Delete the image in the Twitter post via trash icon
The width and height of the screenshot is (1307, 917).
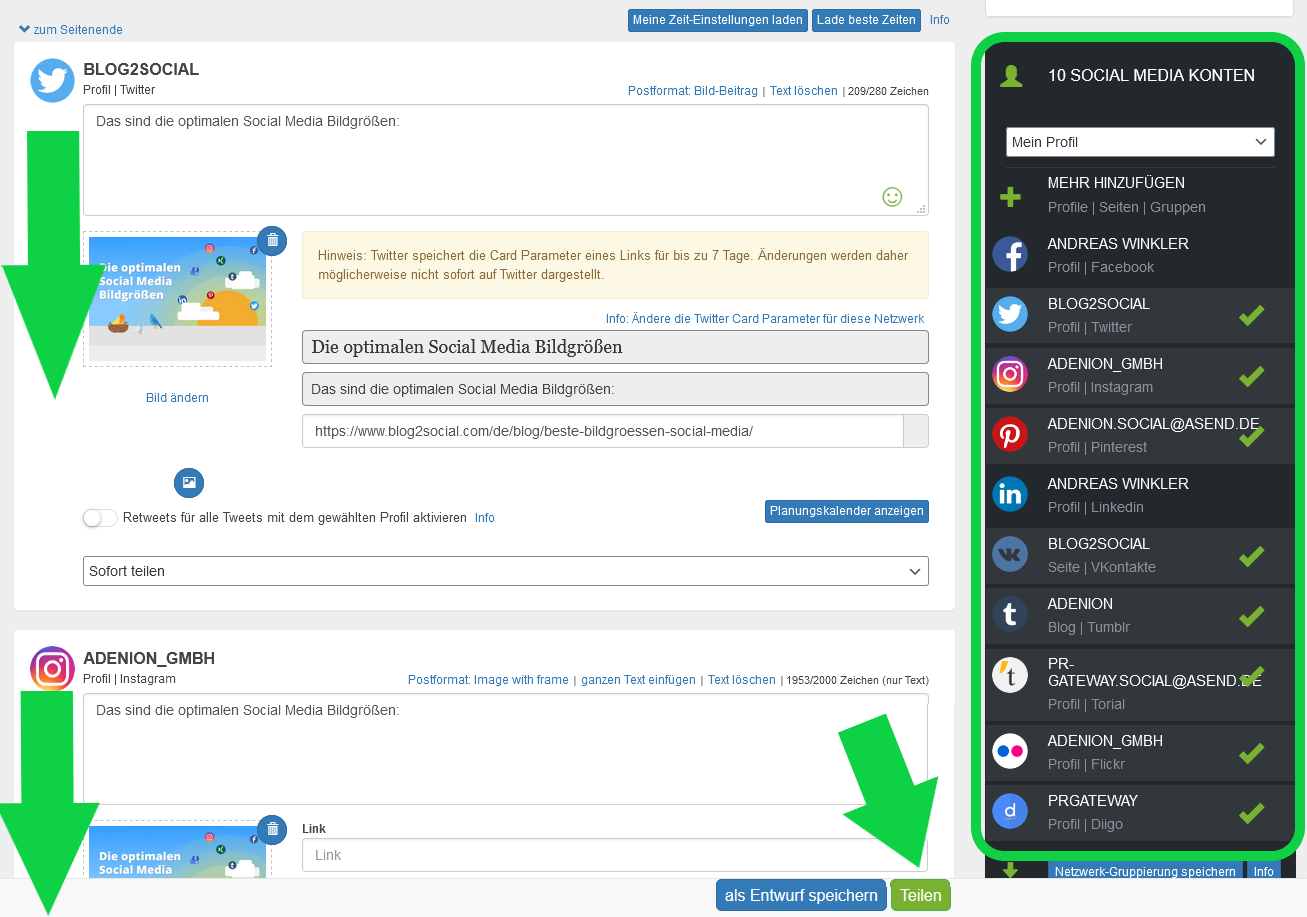tap(272, 241)
